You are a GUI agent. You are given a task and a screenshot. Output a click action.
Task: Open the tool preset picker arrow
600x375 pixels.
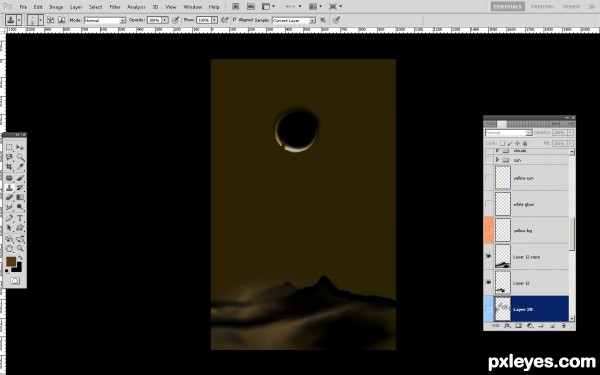pos(19,20)
